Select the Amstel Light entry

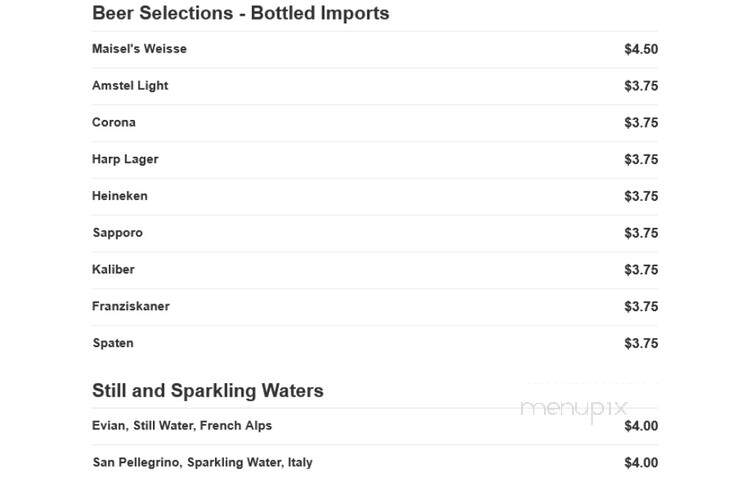tap(130, 86)
